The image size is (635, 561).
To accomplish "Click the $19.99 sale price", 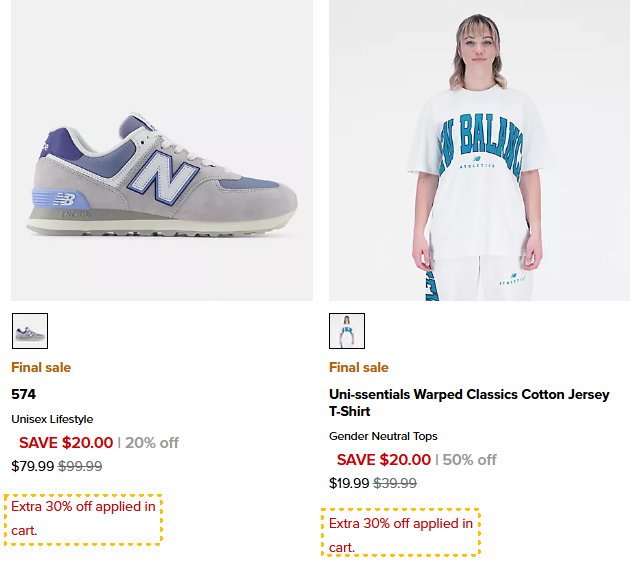I will tap(349, 483).
